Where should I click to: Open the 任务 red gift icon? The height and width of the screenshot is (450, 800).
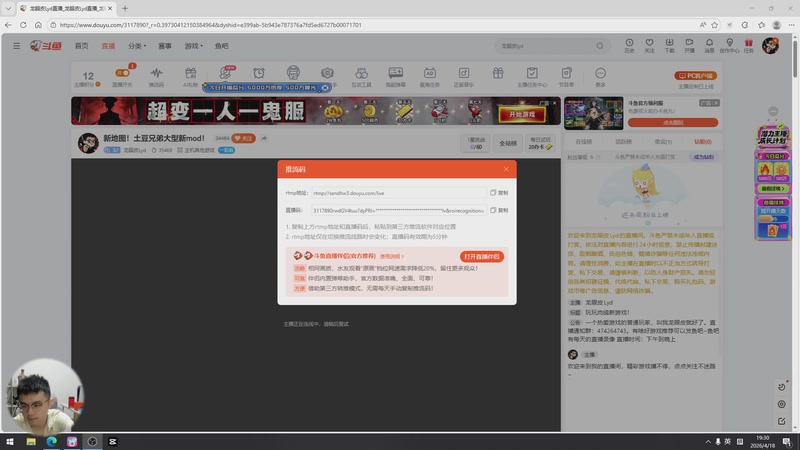748,46
